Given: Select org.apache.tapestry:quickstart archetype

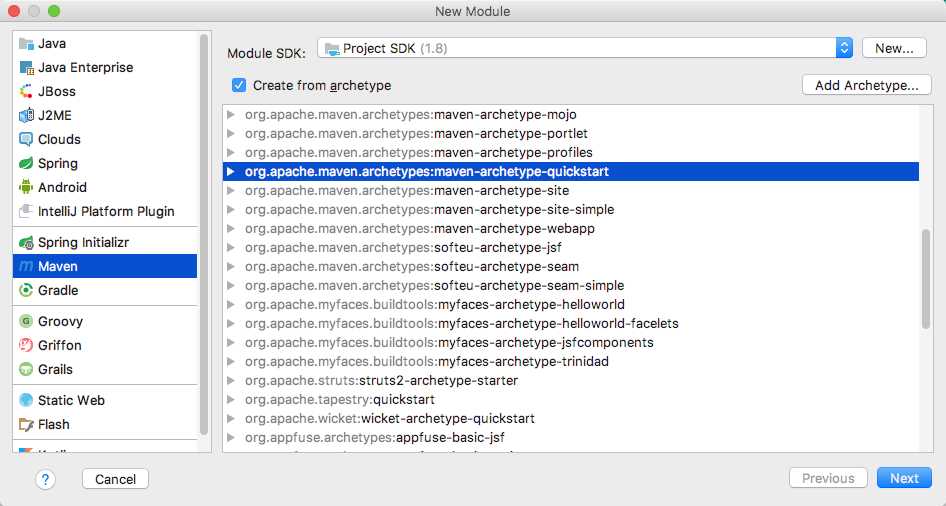Looking at the screenshot, I should tap(571, 400).
